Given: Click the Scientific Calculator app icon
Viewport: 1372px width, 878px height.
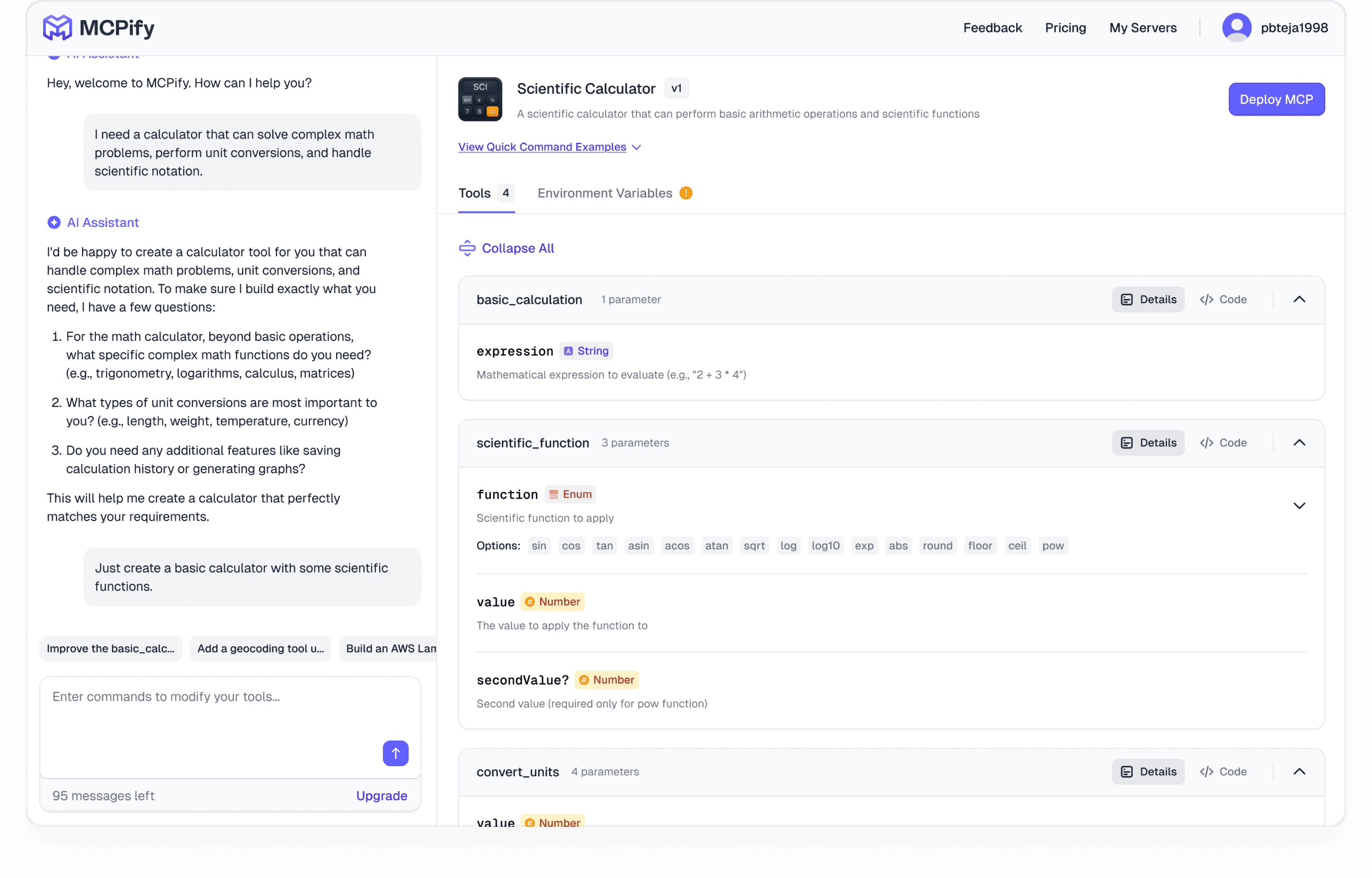Looking at the screenshot, I should tap(480, 99).
